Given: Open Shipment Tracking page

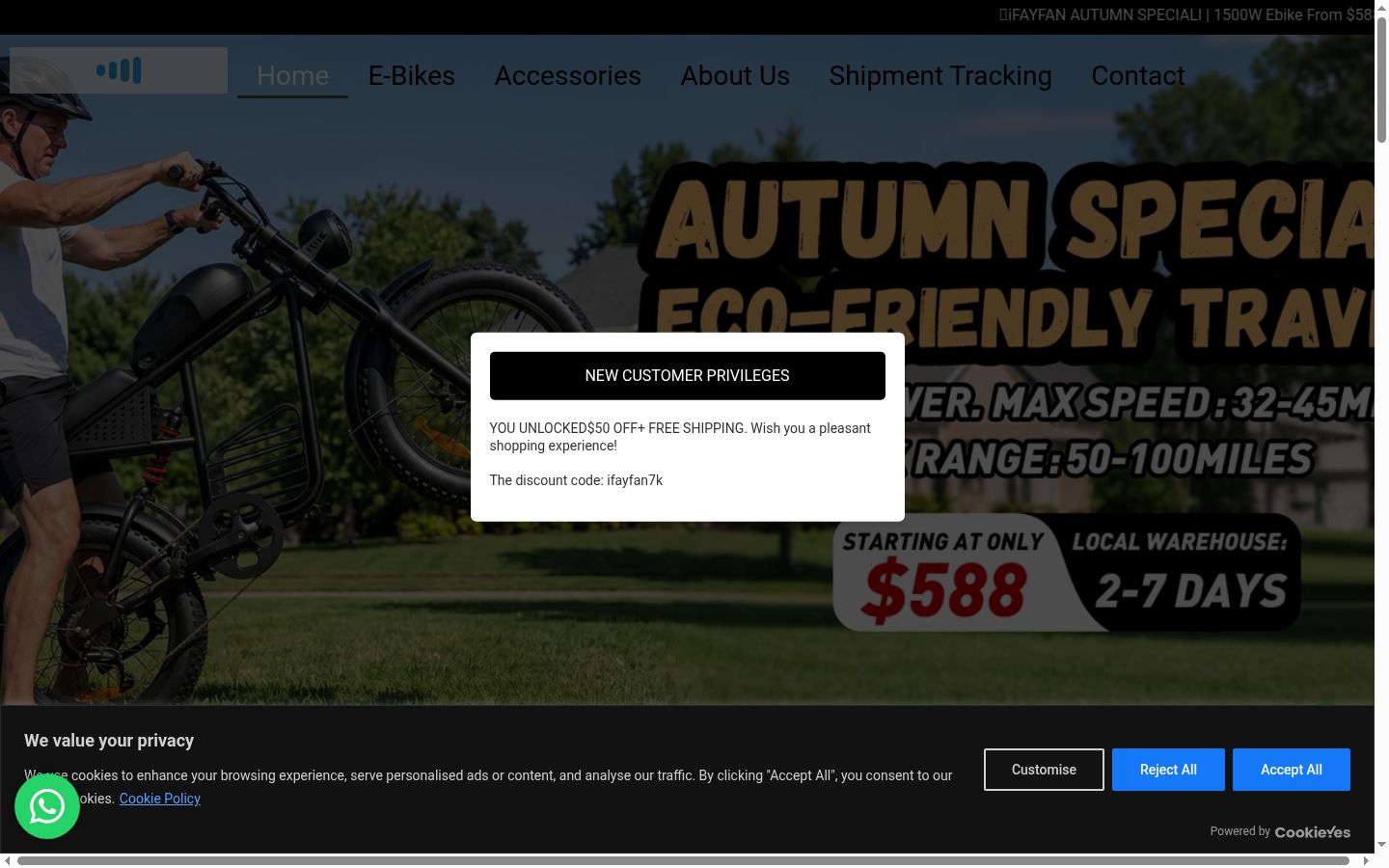Looking at the screenshot, I should tap(940, 75).
